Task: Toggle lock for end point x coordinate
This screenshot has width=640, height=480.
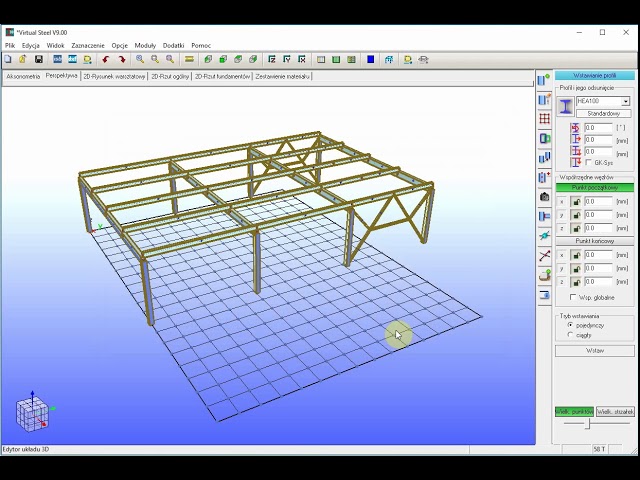Action: coord(576,255)
